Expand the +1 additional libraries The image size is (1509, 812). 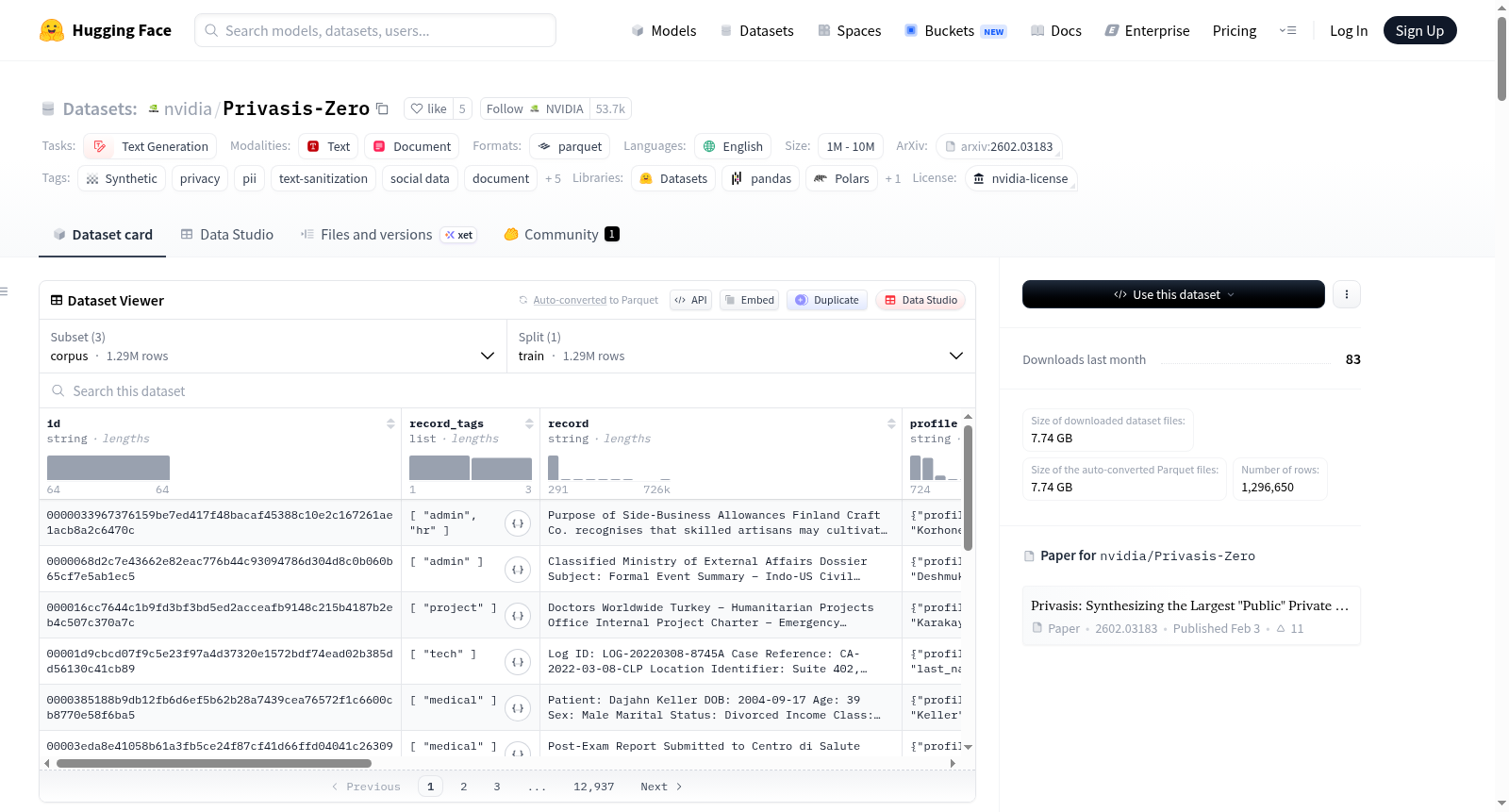[x=892, y=178]
